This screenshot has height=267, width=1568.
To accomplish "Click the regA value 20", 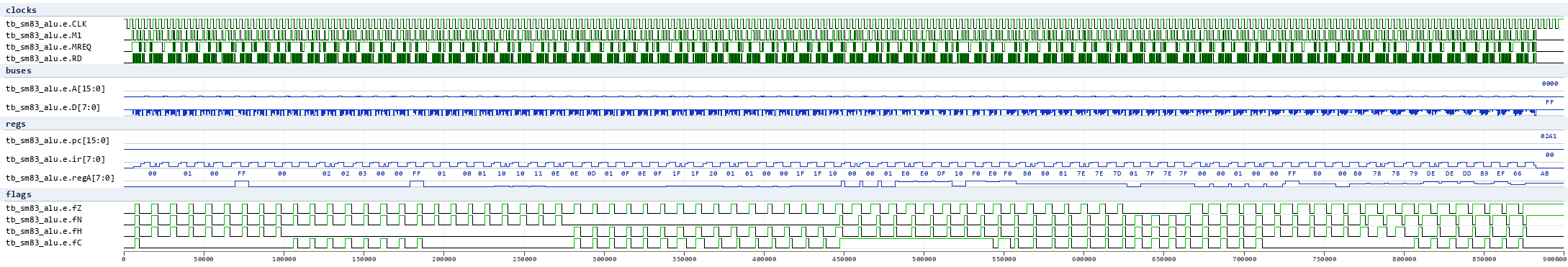I will [x=713, y=173].
